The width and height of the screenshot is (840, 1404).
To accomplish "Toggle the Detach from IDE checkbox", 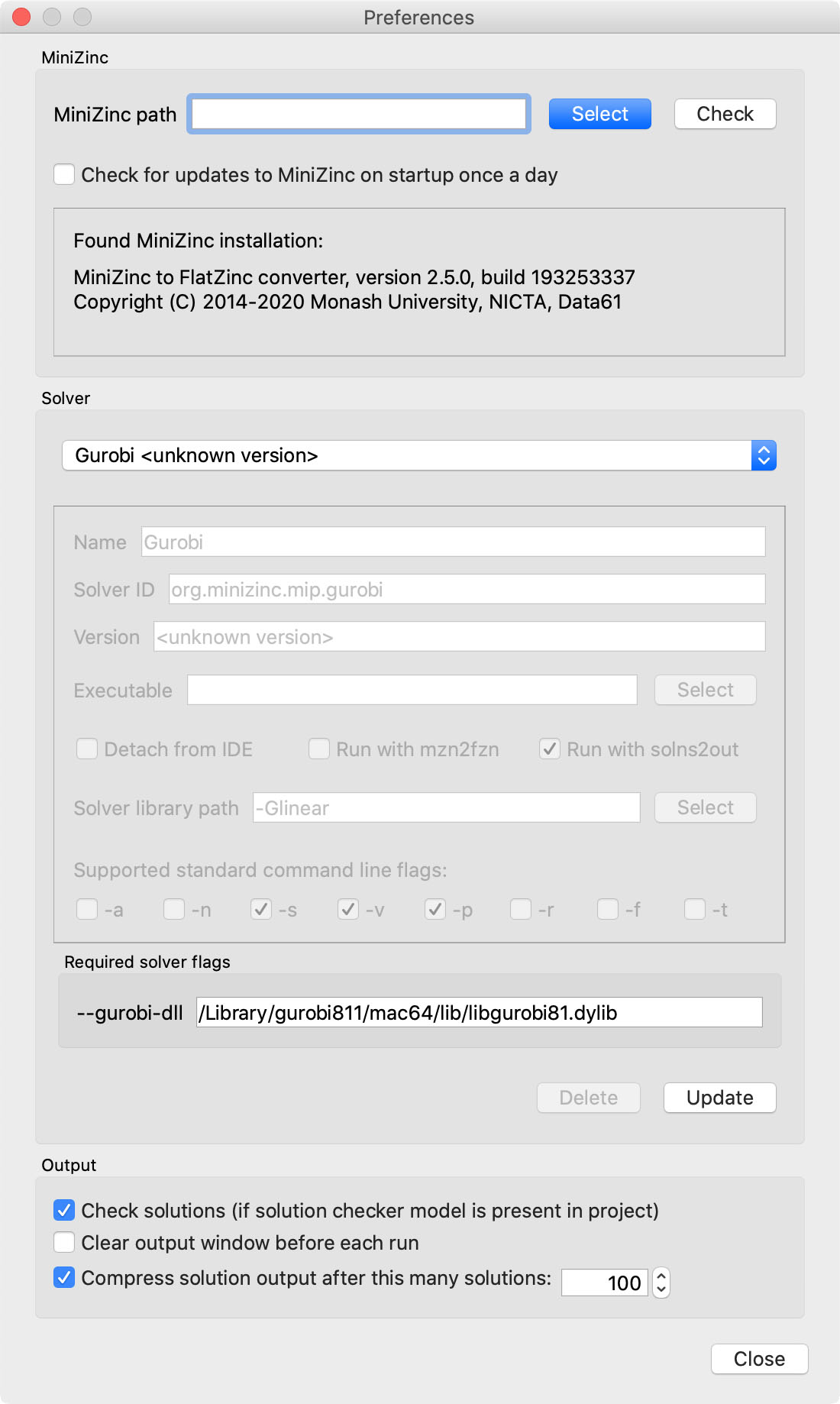I will tap(87, 749).
